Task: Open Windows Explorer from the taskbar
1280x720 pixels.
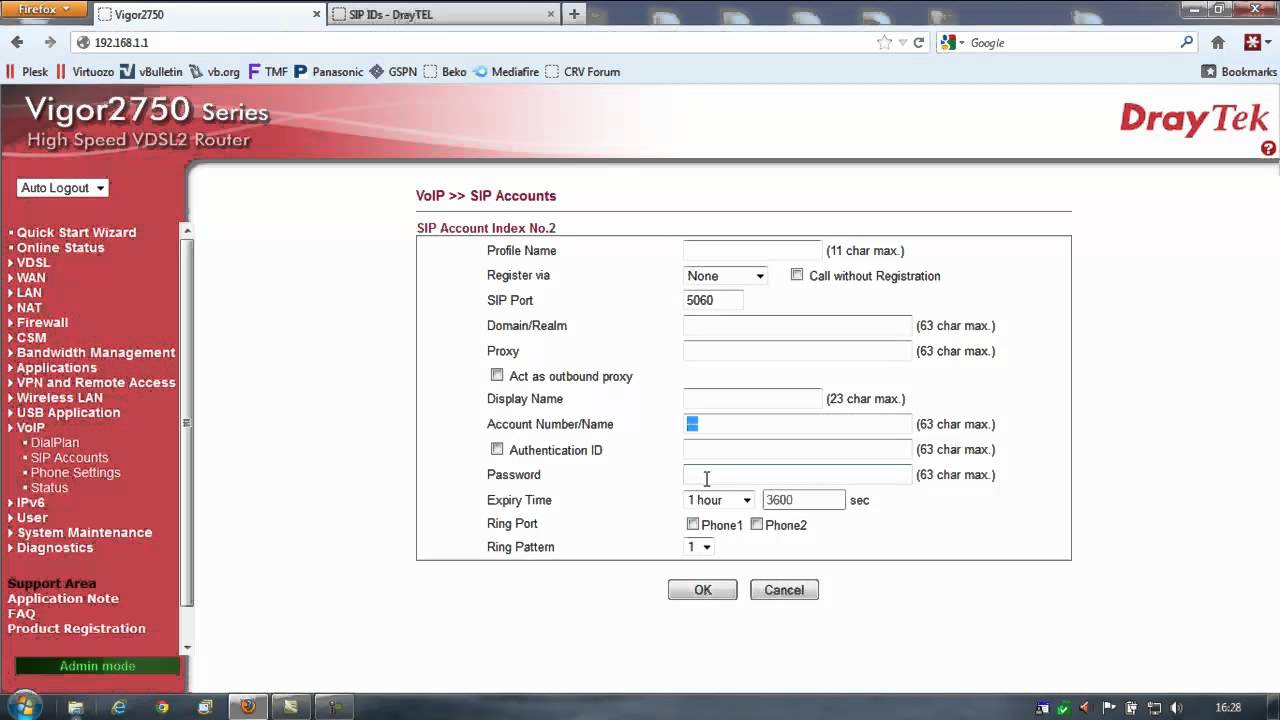Action: [76, 707]
